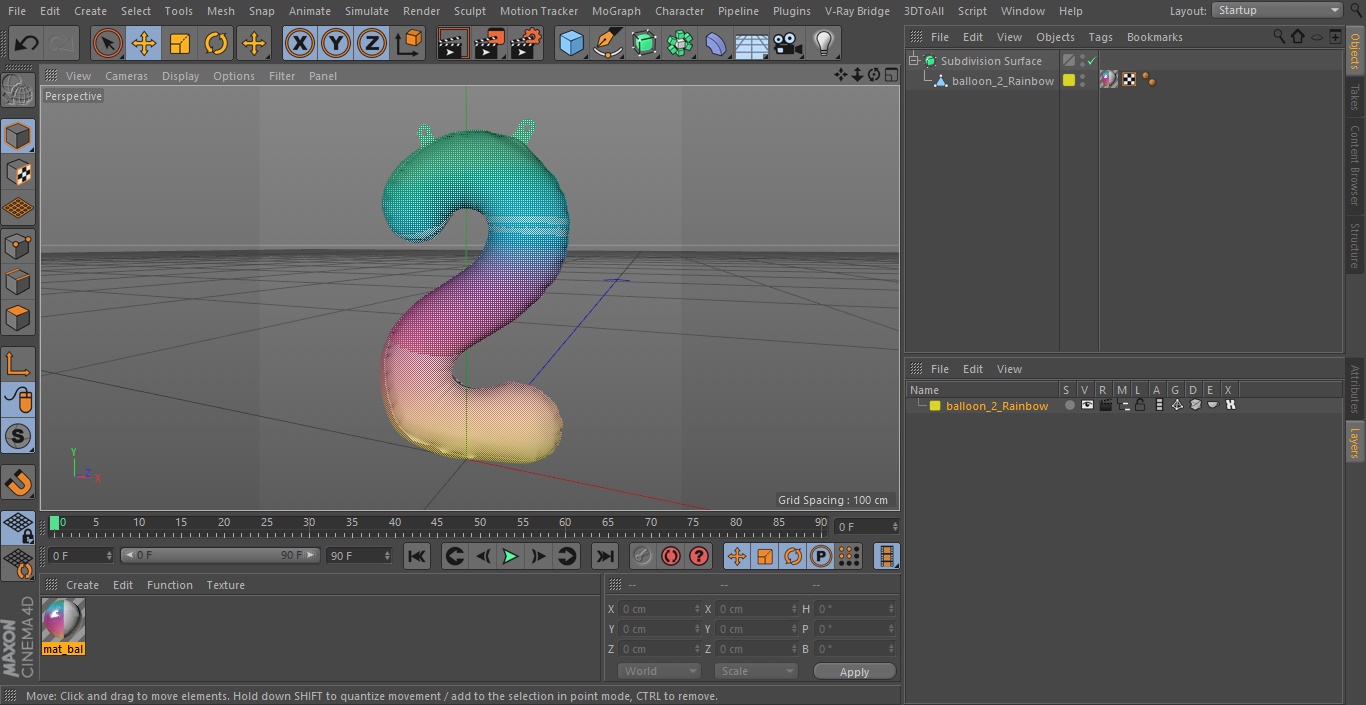The width and height of the screenshot is (1366, 705).
Task: Toggle Point Level Animation dots icon
Action: coord(848,556)
